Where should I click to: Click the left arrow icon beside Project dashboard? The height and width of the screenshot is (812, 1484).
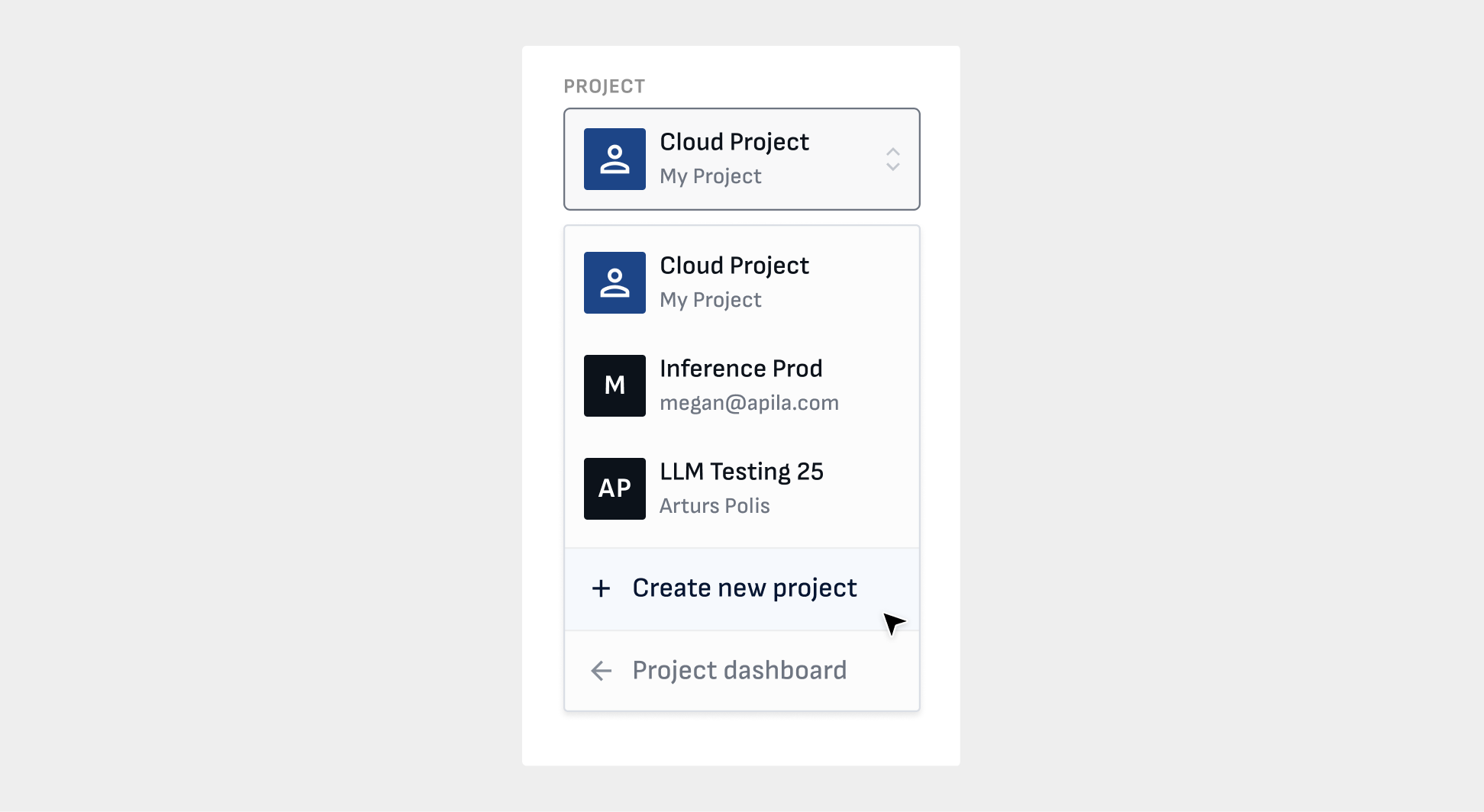point(601,671)
